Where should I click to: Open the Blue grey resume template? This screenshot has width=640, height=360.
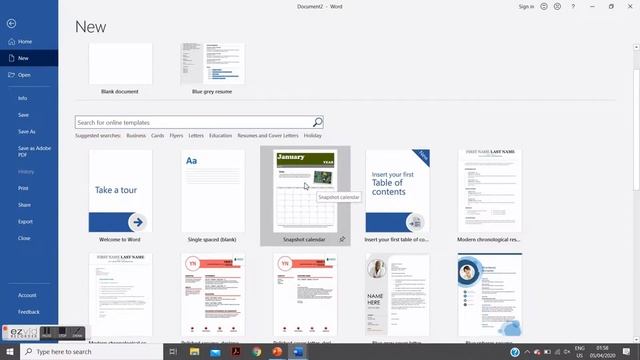coord(213,68)
